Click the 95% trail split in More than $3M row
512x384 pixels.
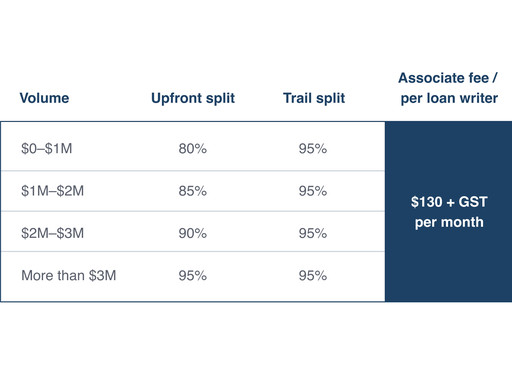pyautogui.click(x=313, y=275)
